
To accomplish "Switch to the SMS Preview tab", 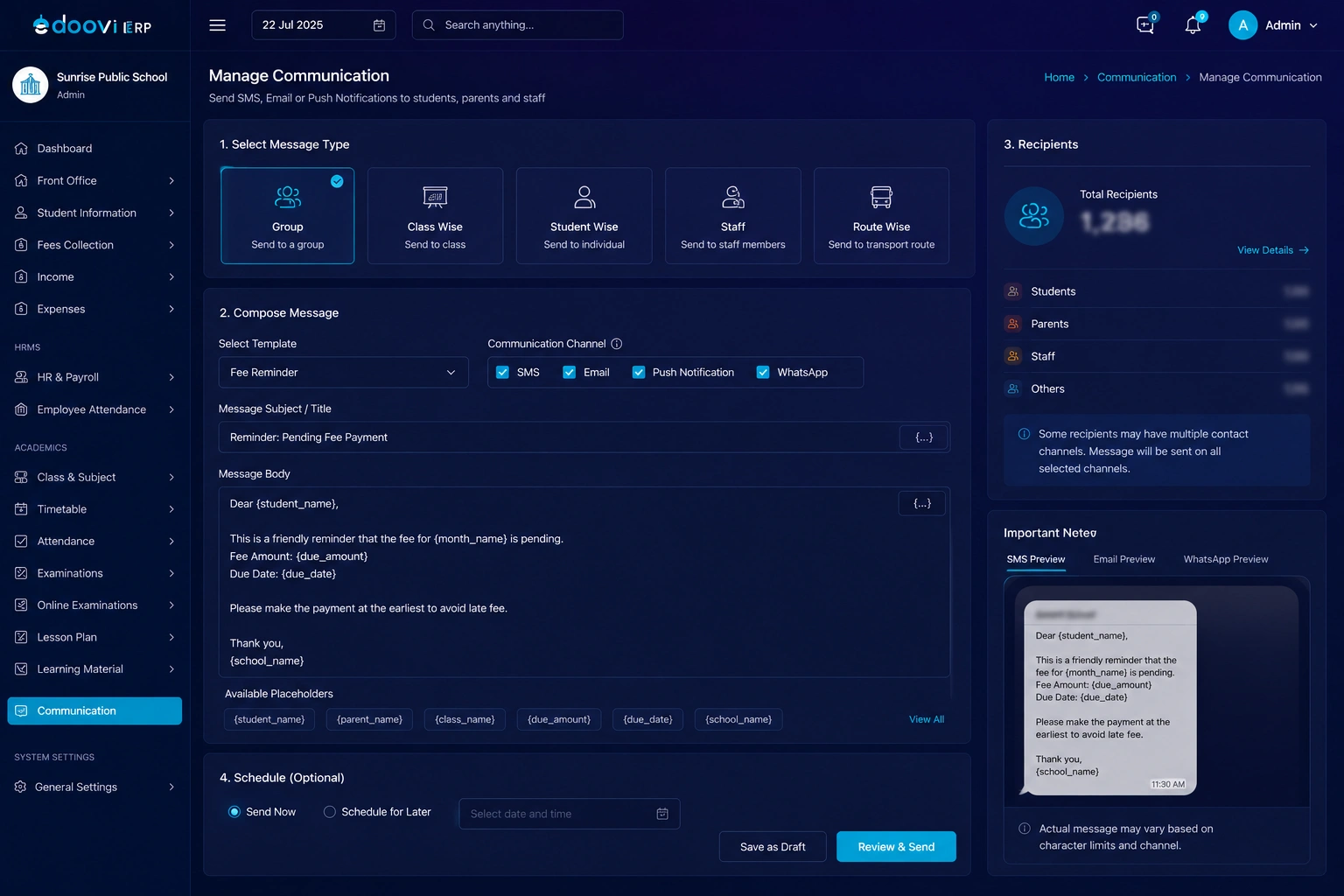I will coord(1036,560).
